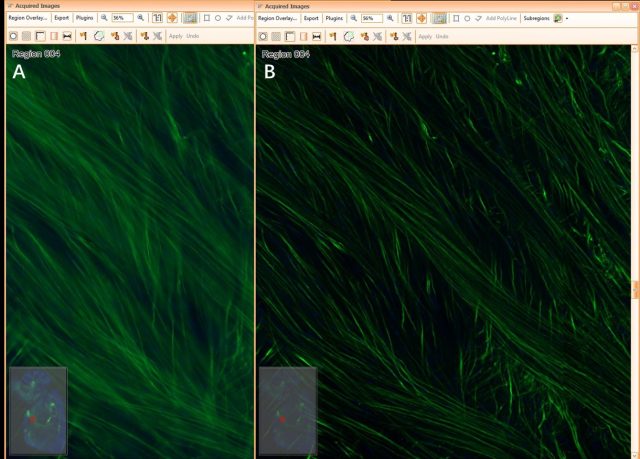Zoom in magnifier in right window
The height and width of the screenshot is (459, 640).
click(x=390, y=18)
